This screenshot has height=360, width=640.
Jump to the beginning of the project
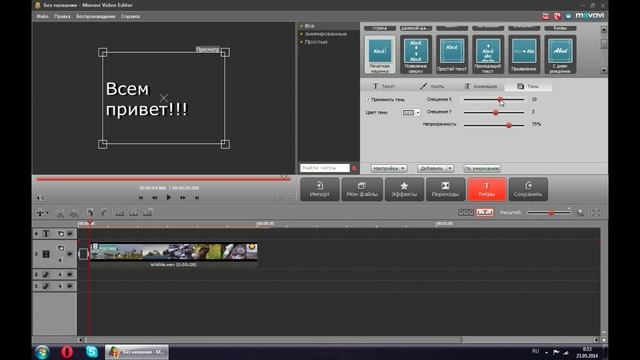pyautogui.click(x=141, y=198)
